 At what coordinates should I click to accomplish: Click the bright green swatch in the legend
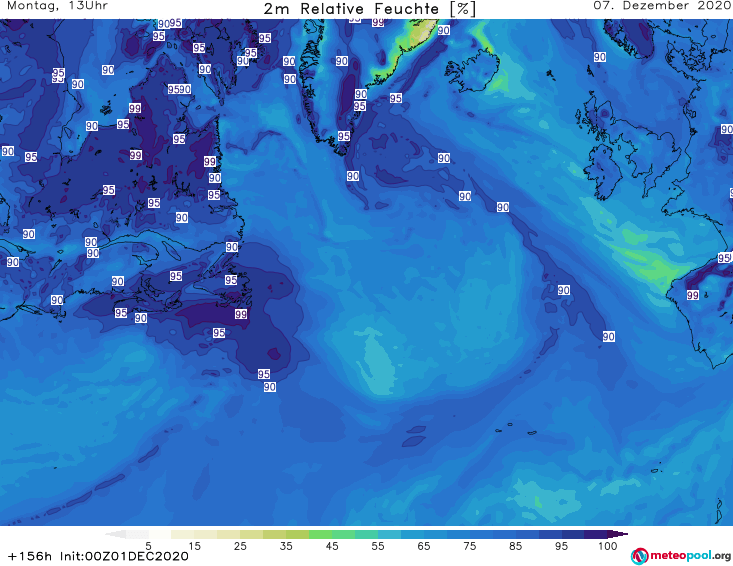coord(320,534)
